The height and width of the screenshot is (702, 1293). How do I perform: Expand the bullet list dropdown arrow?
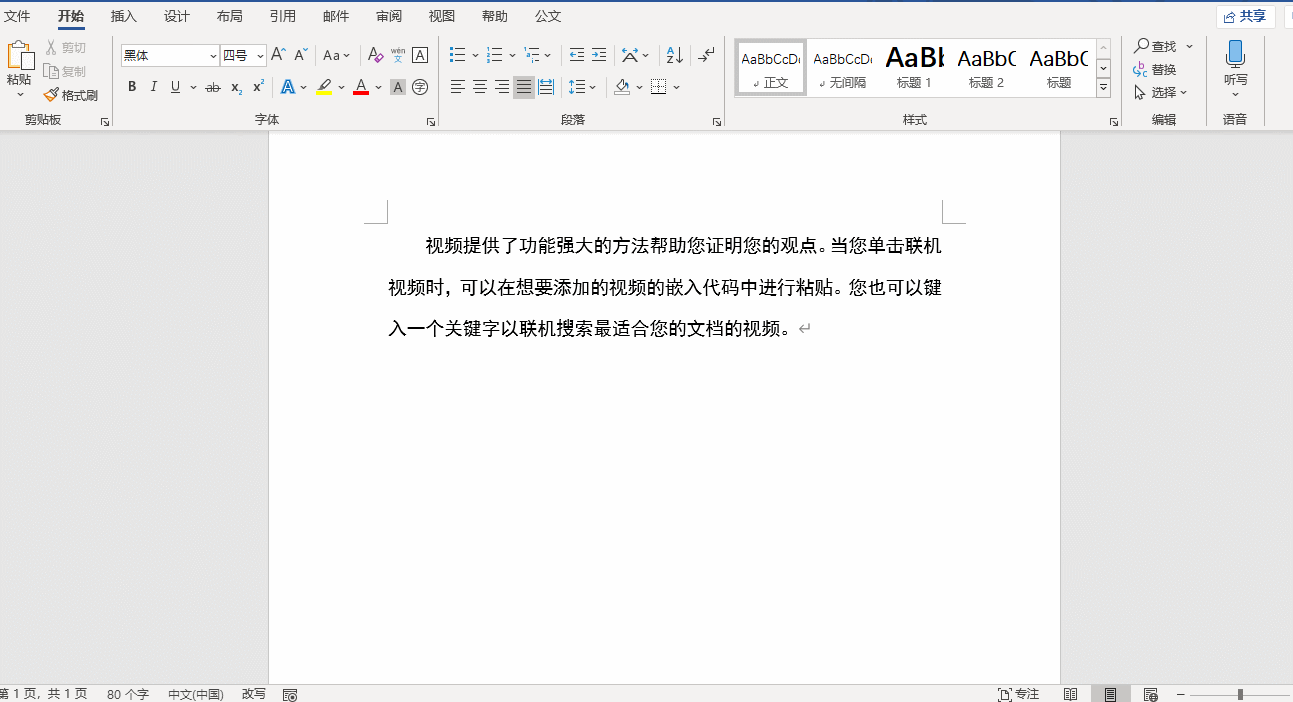click(475, 55)
